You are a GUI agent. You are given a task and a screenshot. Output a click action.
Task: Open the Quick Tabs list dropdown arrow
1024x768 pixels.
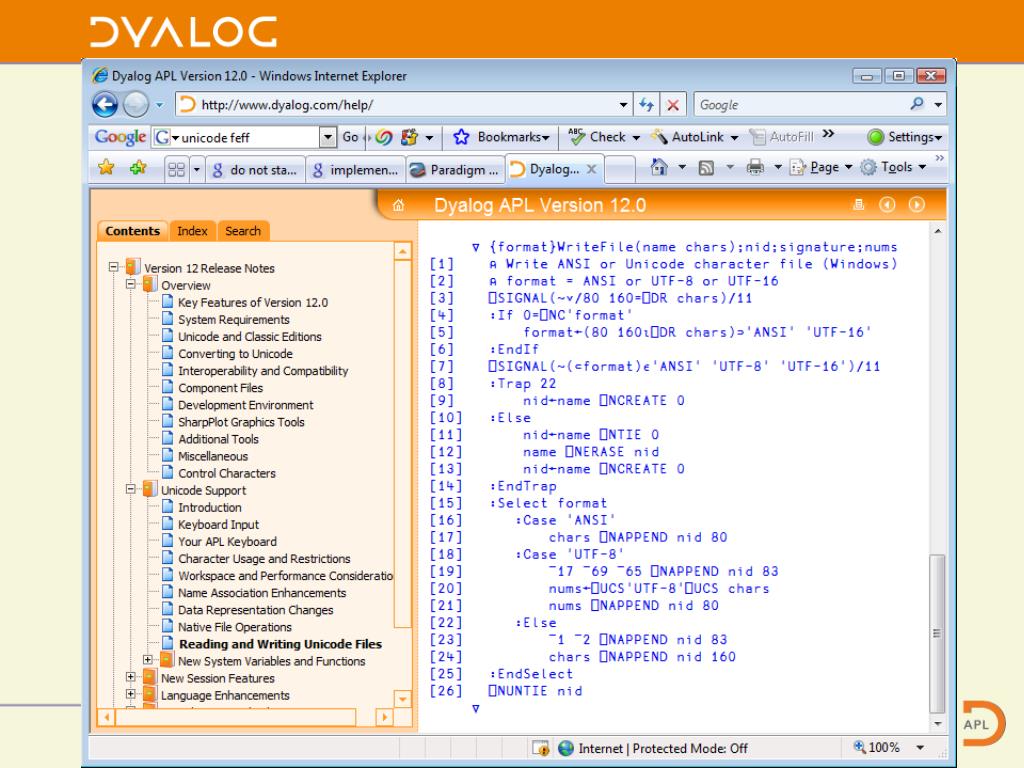click(196, 170)
